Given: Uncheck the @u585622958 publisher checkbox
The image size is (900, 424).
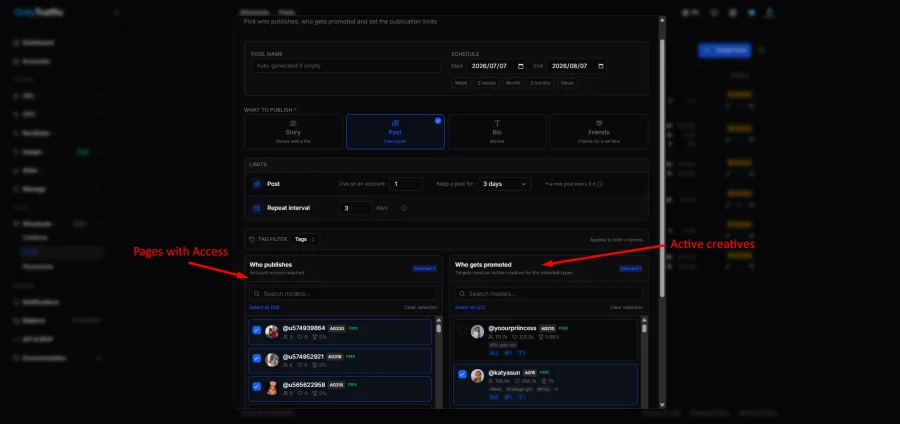Looking at the screenshot, I should [x=257, y=386].
